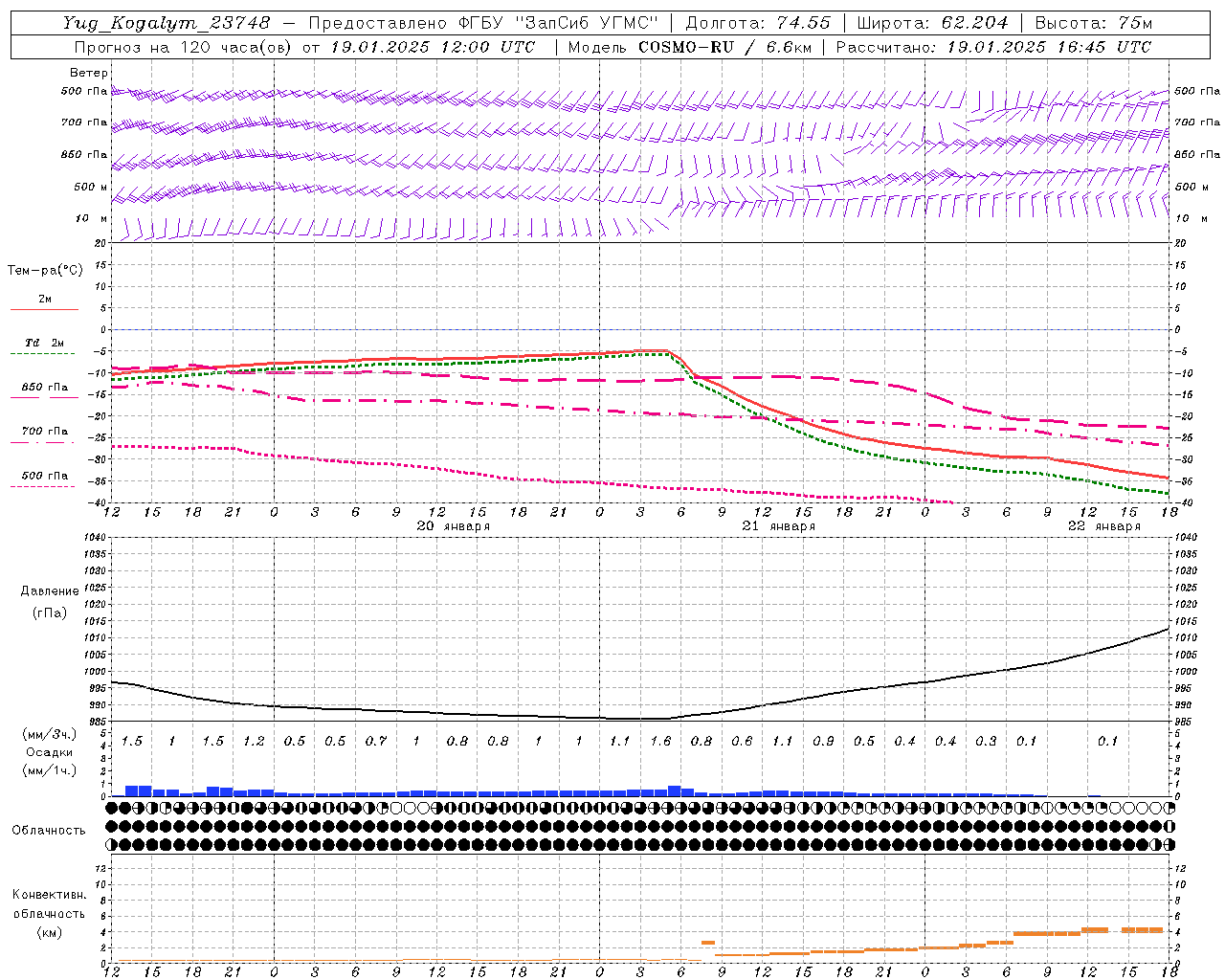1225x980 pixels.
Task: Click the '500 м' wind level label on left
Action: pyautogui.click(x=91, y=187)
